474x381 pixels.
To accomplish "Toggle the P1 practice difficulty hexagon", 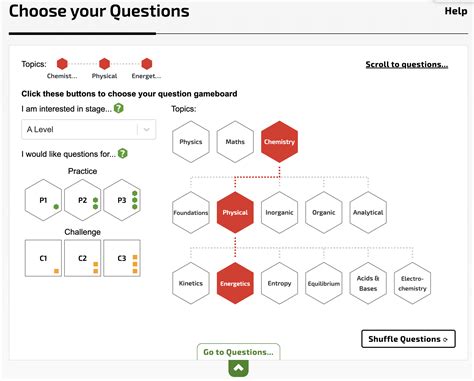I will 43,200.
